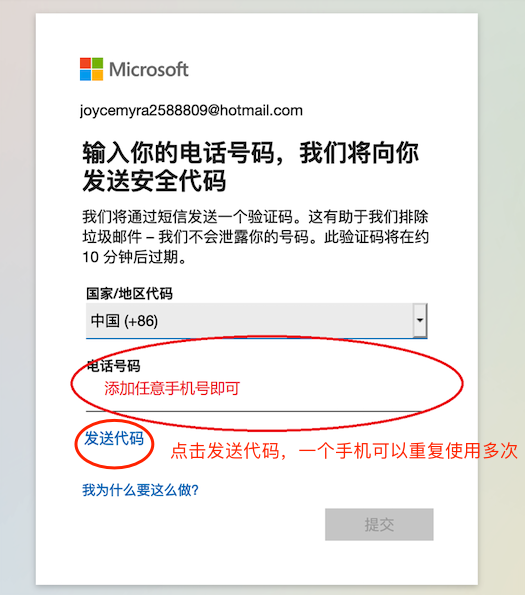Click the blue square of Microsoft logo
Image resolution: width=525 pixels, height=595 pixels.
[x=85, y=75]
